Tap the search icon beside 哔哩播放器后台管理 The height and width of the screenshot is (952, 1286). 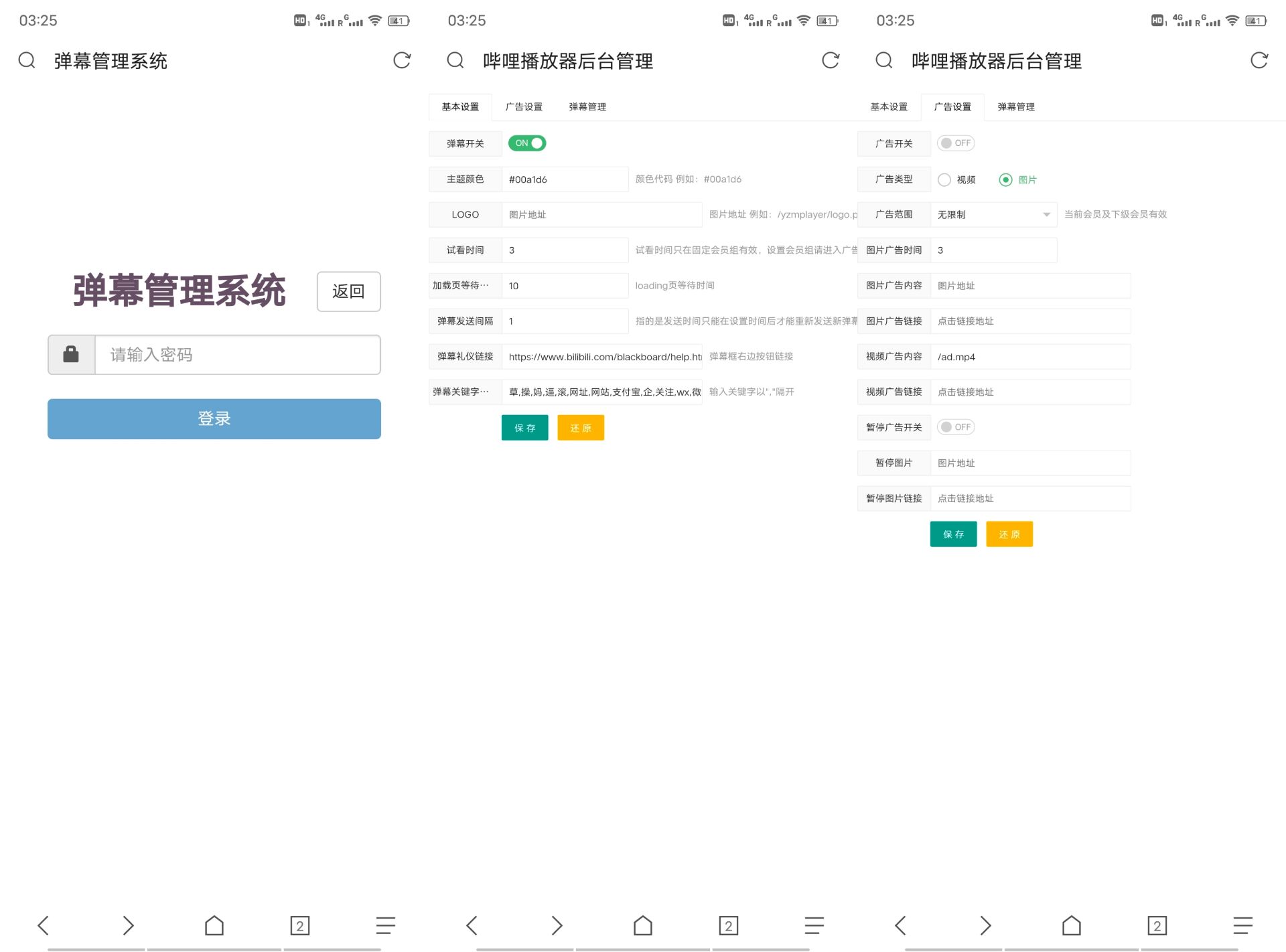(x=455, y=60)
